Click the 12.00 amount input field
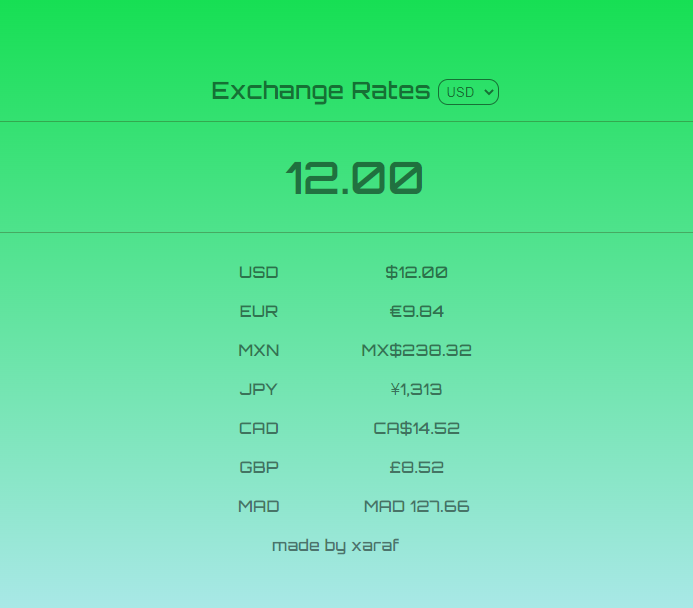The height and width of the screenshot is (608, 693). tap(354, 178)
